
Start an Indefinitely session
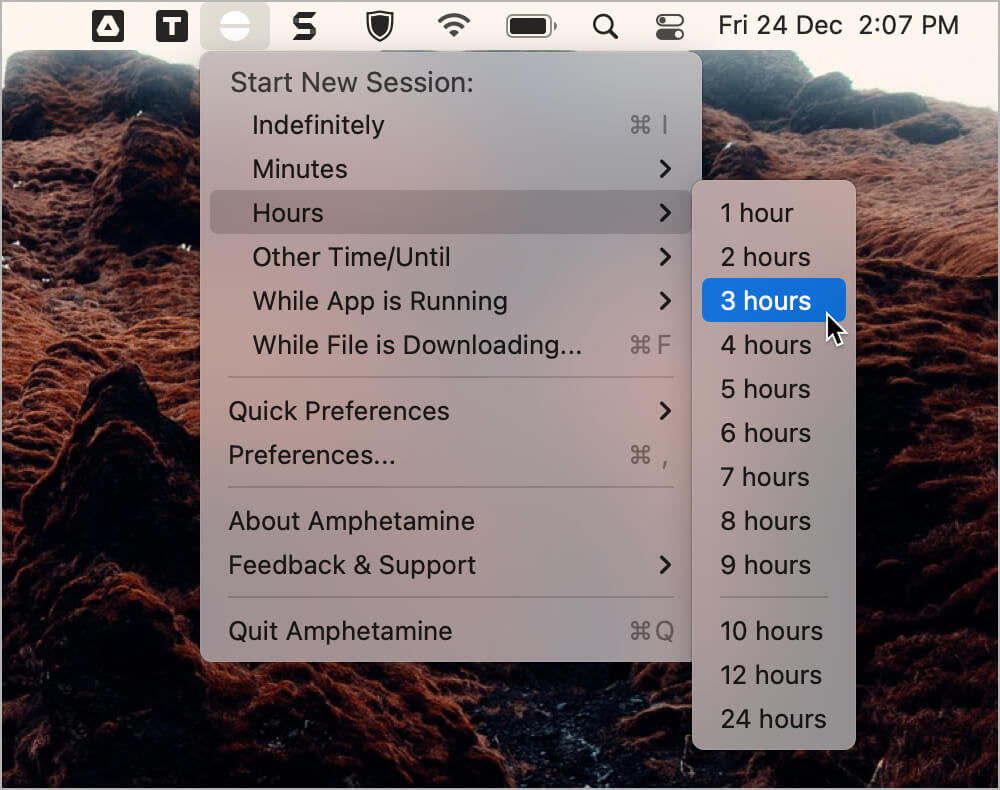(451, 125)
